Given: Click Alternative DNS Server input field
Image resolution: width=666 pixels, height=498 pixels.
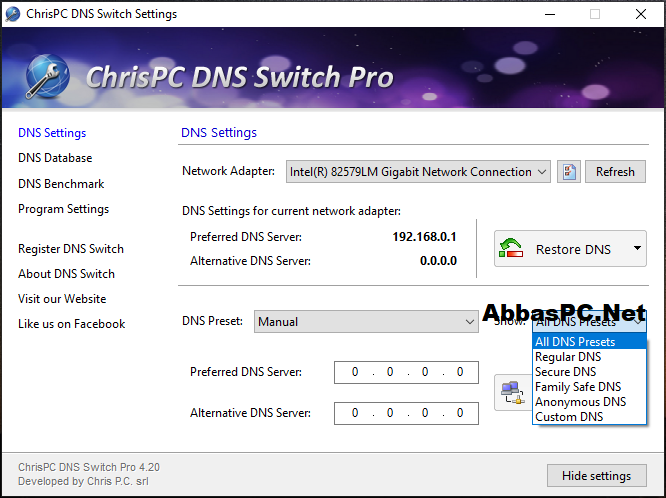Looking at the screenshot, I should [x=406, y=413].
